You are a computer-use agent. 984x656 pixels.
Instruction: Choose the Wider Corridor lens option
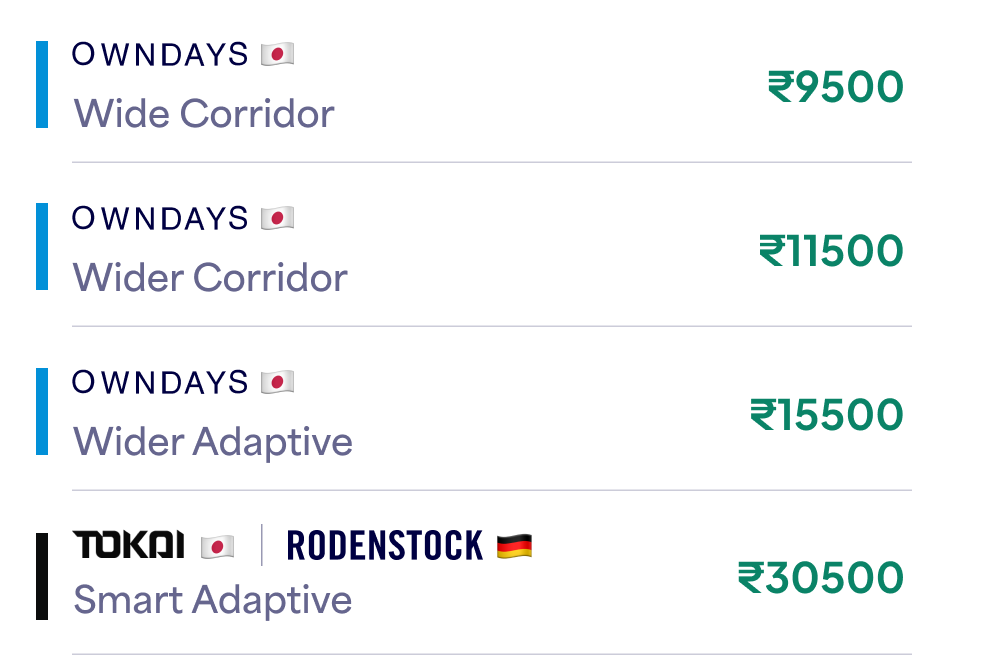pyautogui.click(x=210, y=277)
